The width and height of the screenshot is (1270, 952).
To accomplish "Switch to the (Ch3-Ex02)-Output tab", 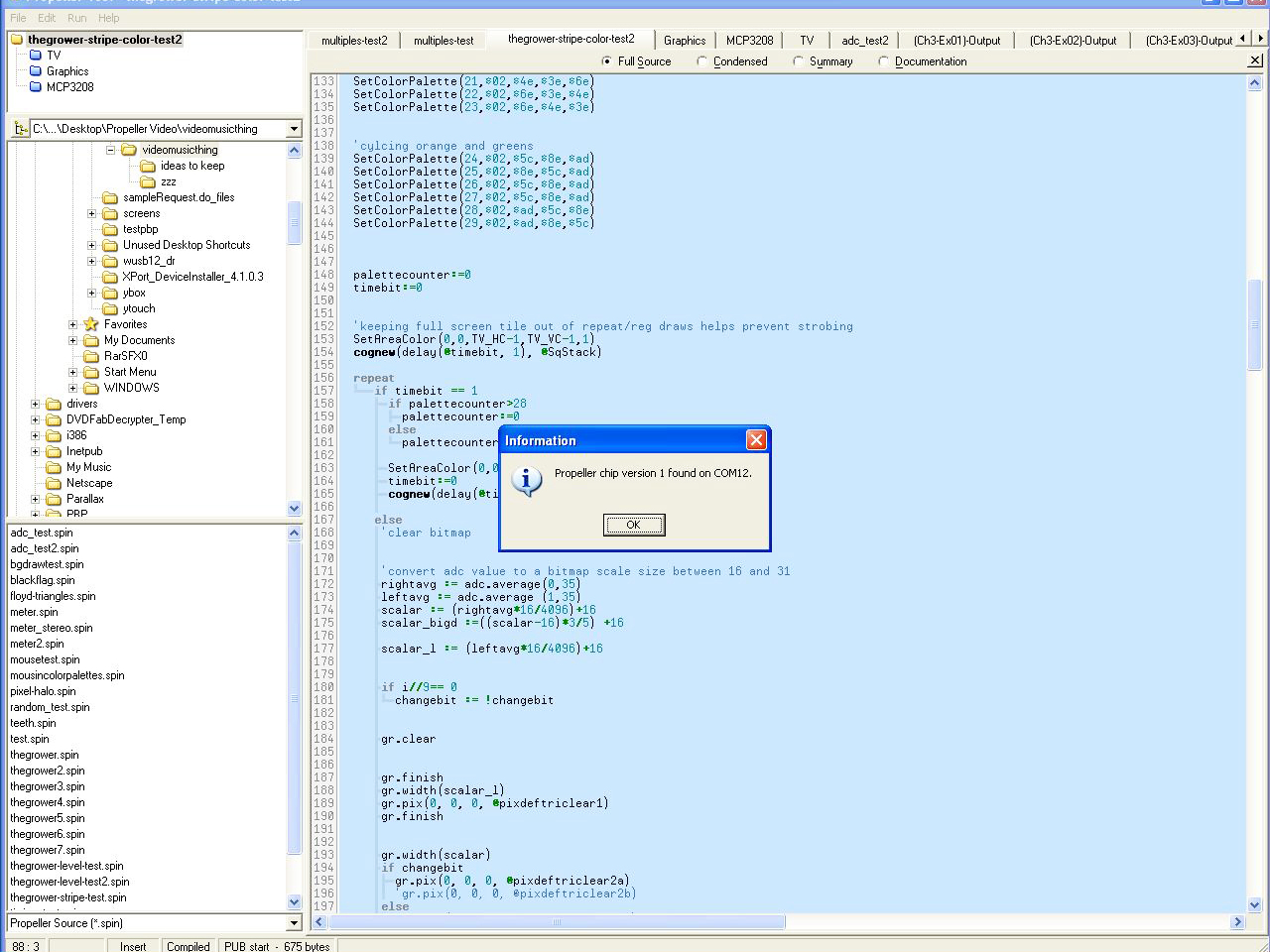I will click(1073, 41).
